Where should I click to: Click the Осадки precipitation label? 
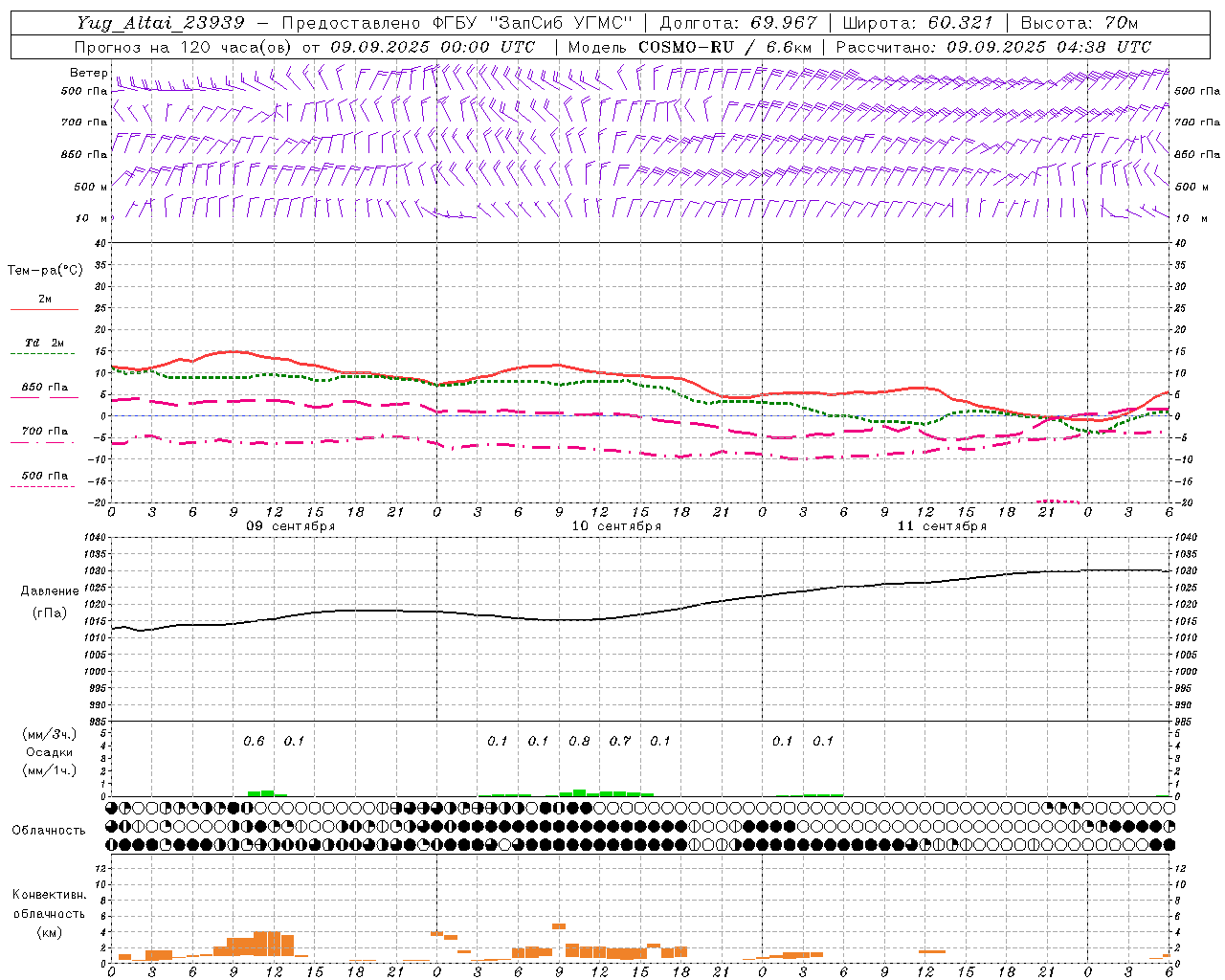[50, 752]
